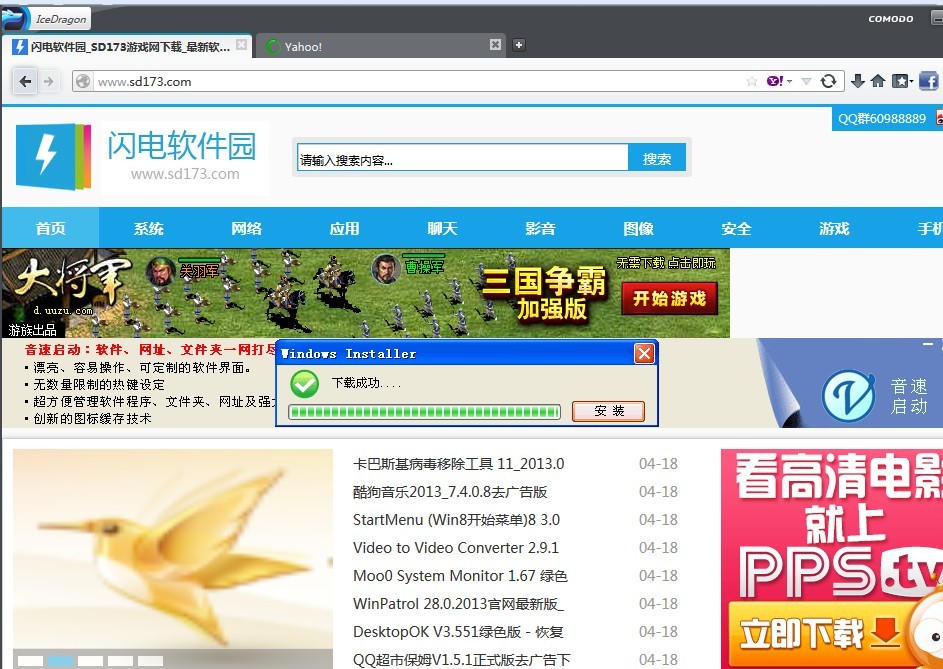Click the IceDragon application menu button
Viewport: 943px width, 669px height.
click(x=46, y=19)
